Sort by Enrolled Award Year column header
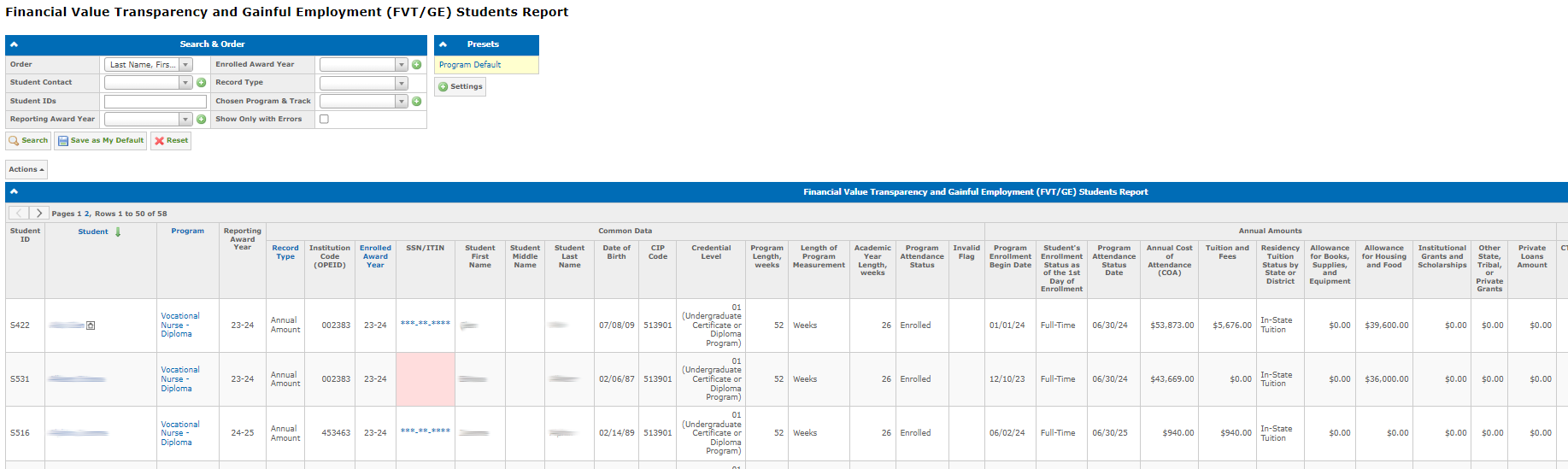 pyautogui.click(x=375, y=257)
